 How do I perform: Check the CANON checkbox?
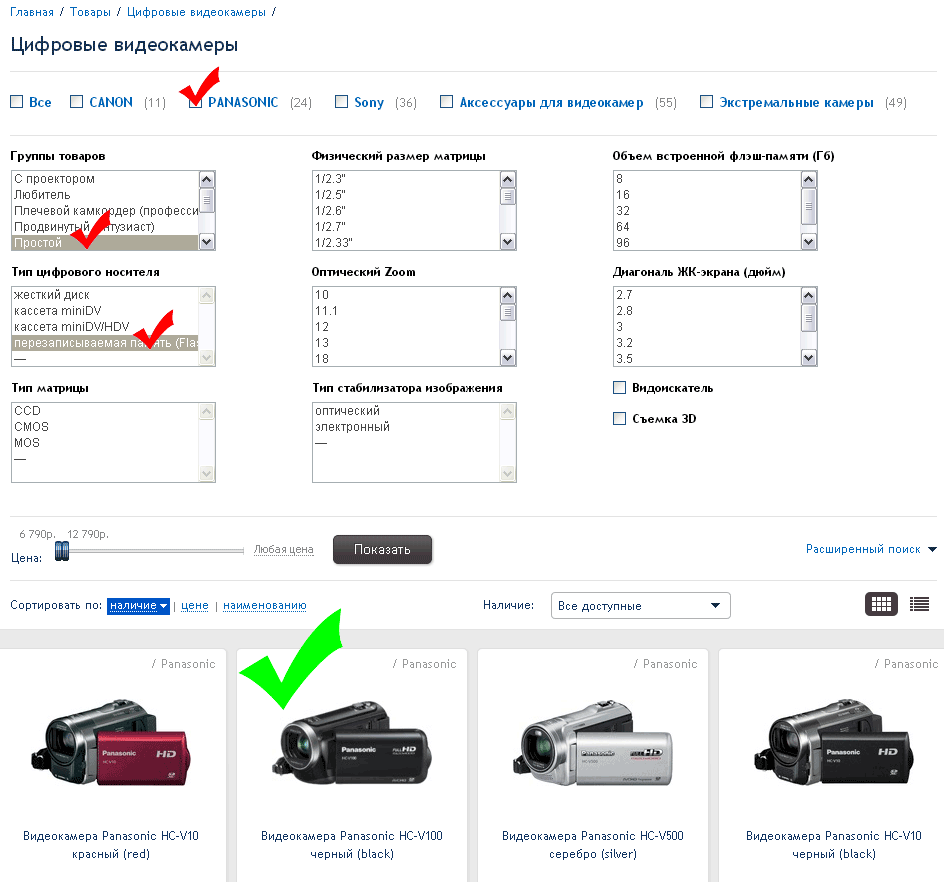pos(76,102)
